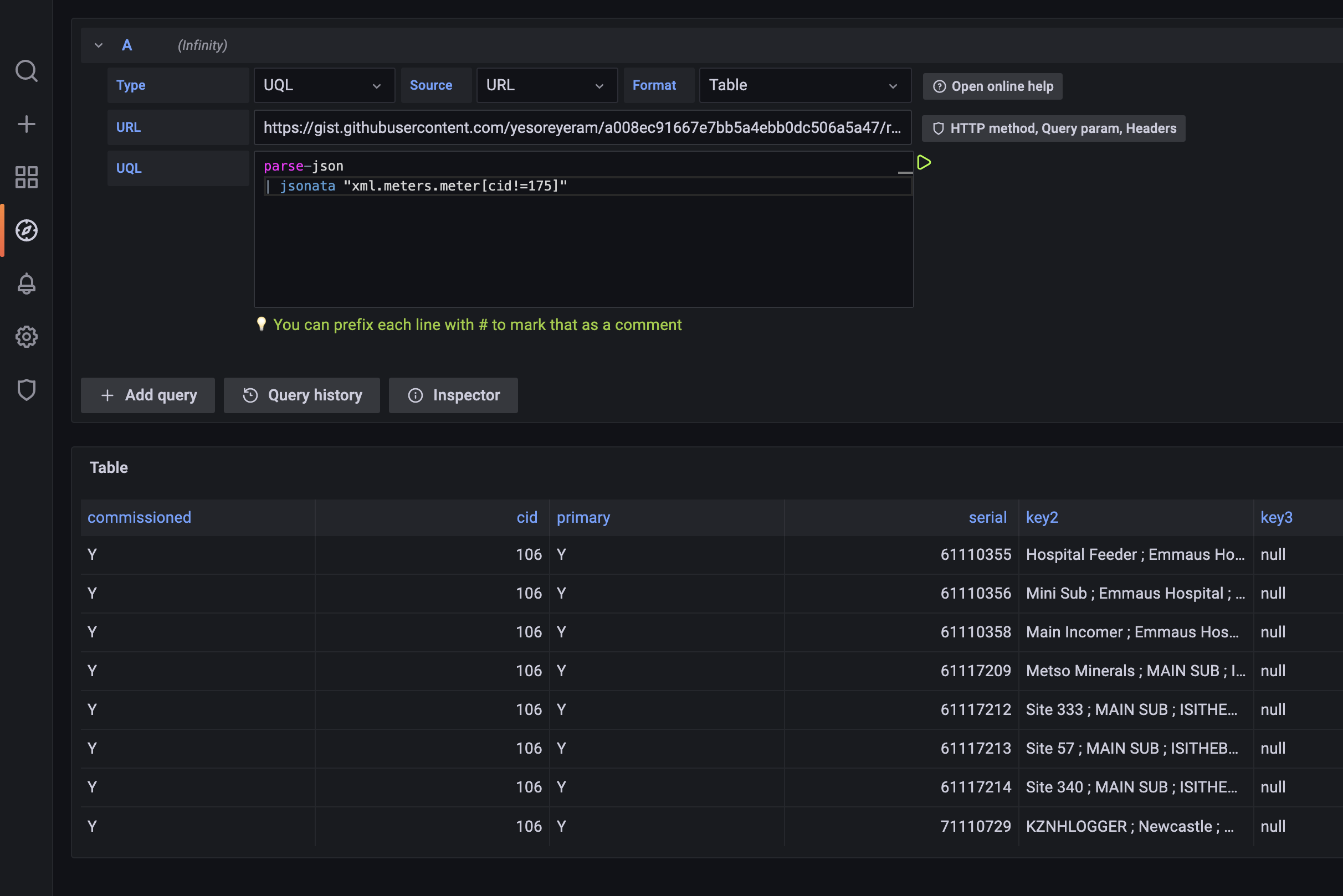Sort the table by the serial column
1343x896 pixels.
click(988, 517)
